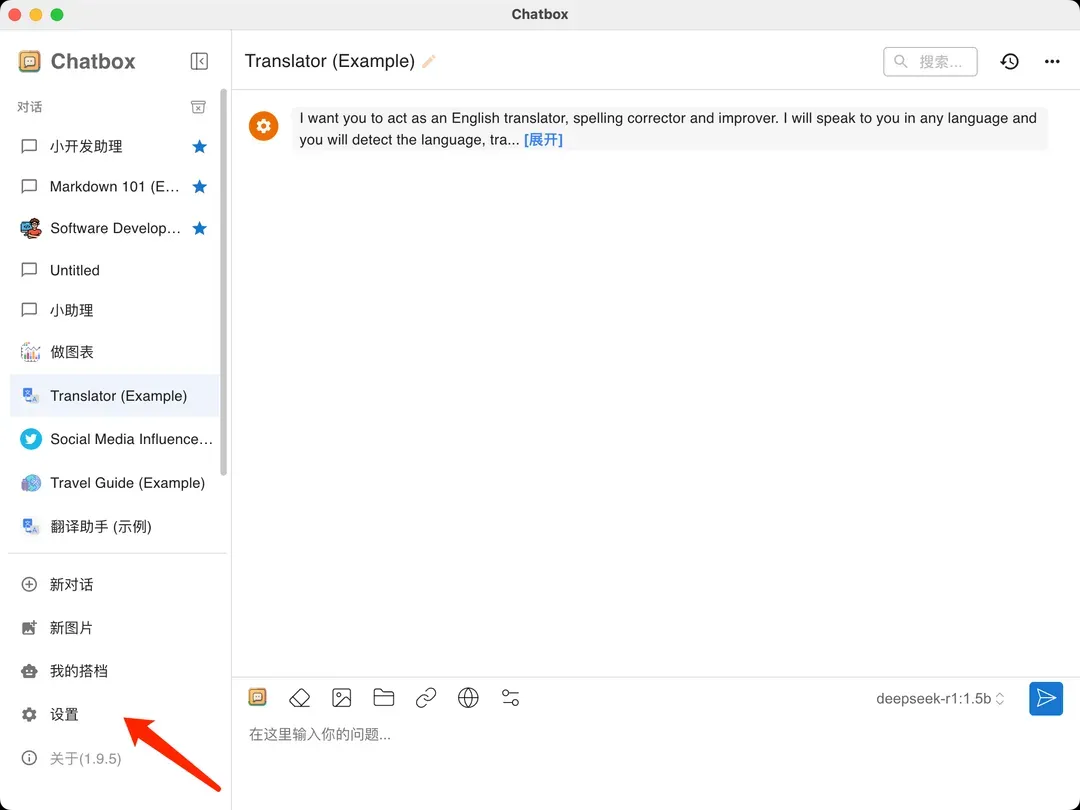Click the Translator (Example) title text
The width and height of the screenshot is (1080, 810).
tap(330, 61)
